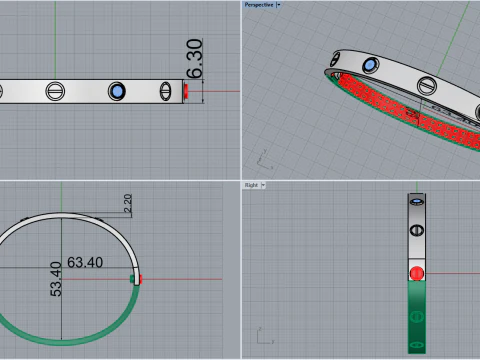Image resolution: width=480 pixels, height=360 pixels.
Task: Pick the blue gemstone in the Perspective viewport
Action: [x=370, y=65]
